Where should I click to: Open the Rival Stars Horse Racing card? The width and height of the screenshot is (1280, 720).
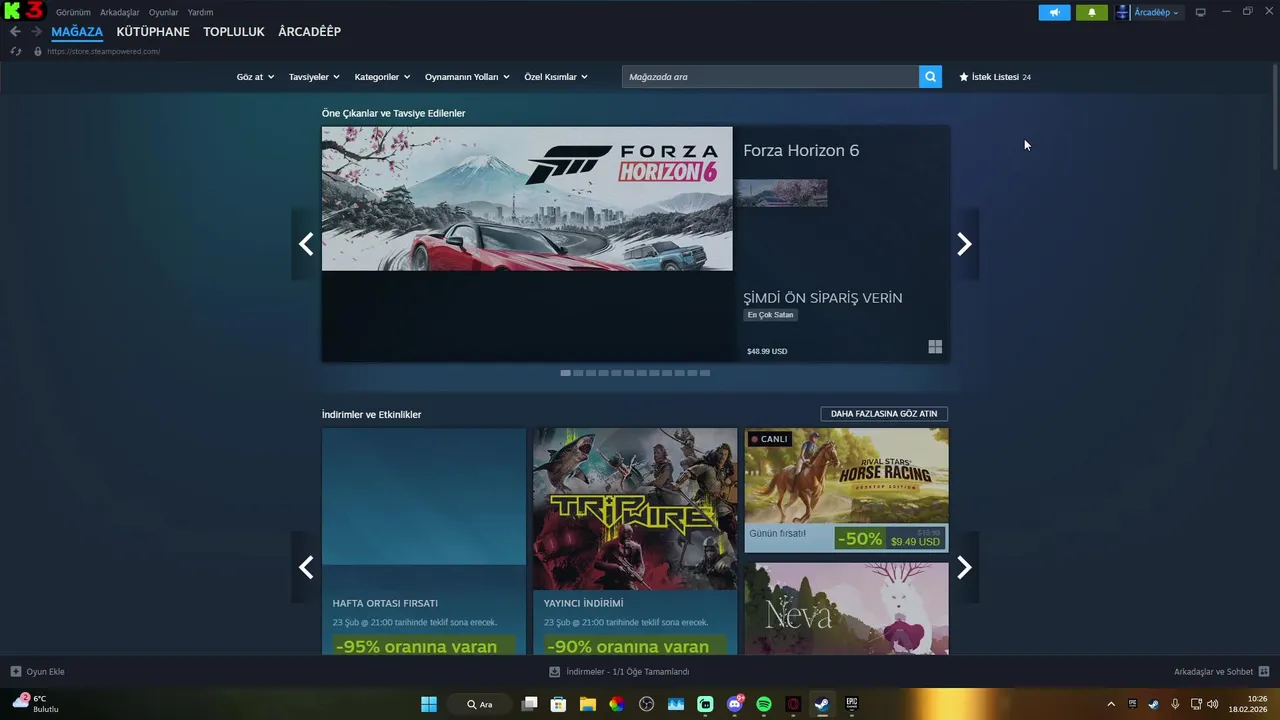tap(846, 490)
